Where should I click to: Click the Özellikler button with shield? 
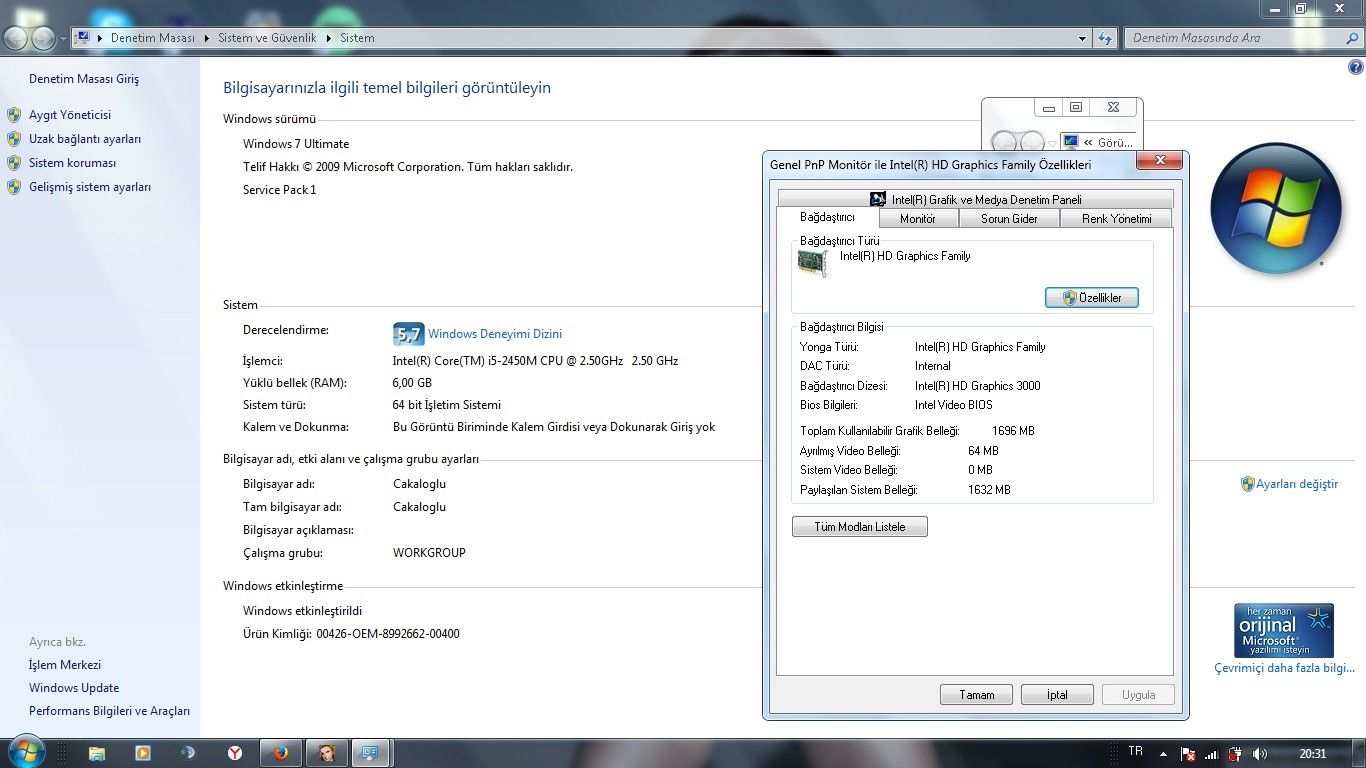point(1092,297)
